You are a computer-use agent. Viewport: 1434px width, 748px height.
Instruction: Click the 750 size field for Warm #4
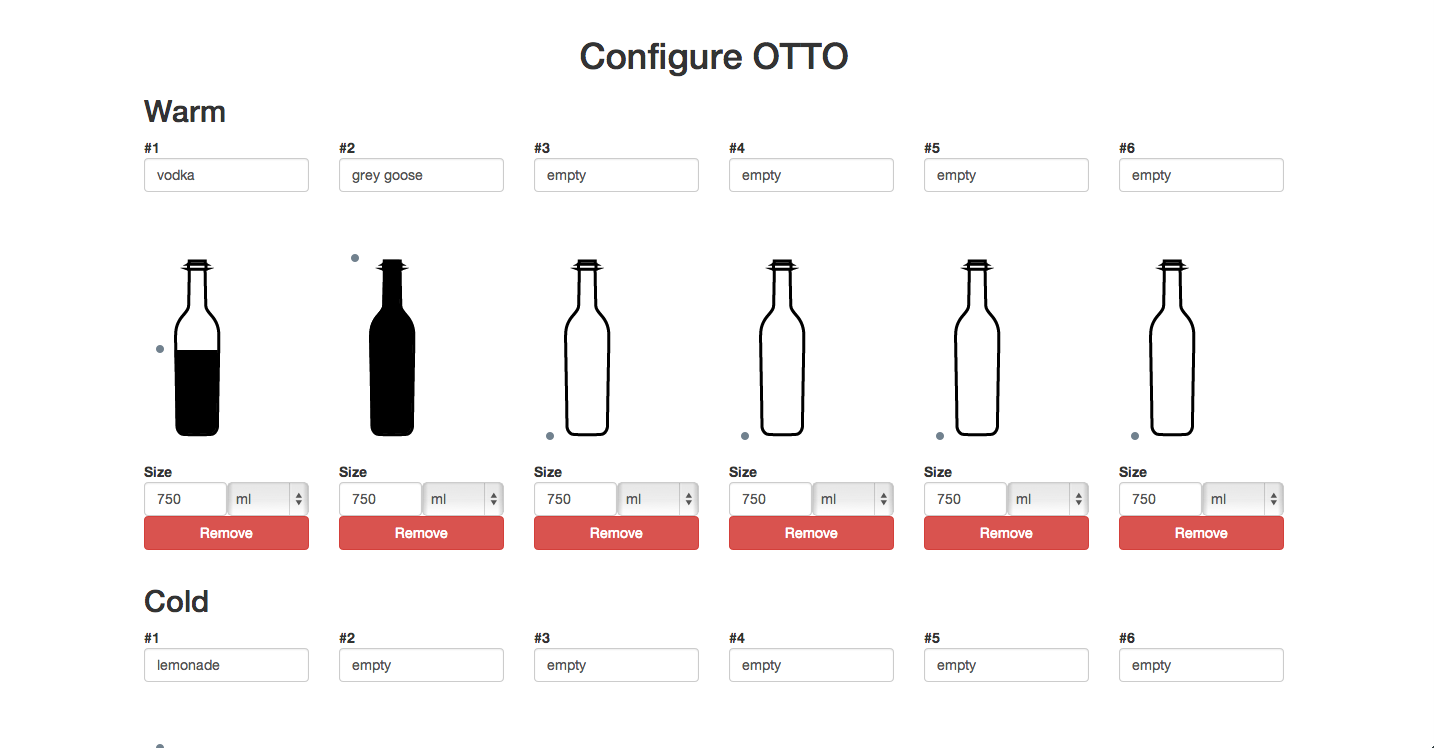pos(770,499)
